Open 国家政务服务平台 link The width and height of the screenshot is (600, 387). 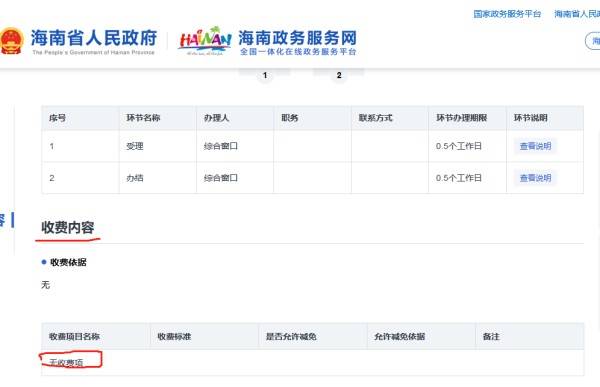(x=507, y=14)
